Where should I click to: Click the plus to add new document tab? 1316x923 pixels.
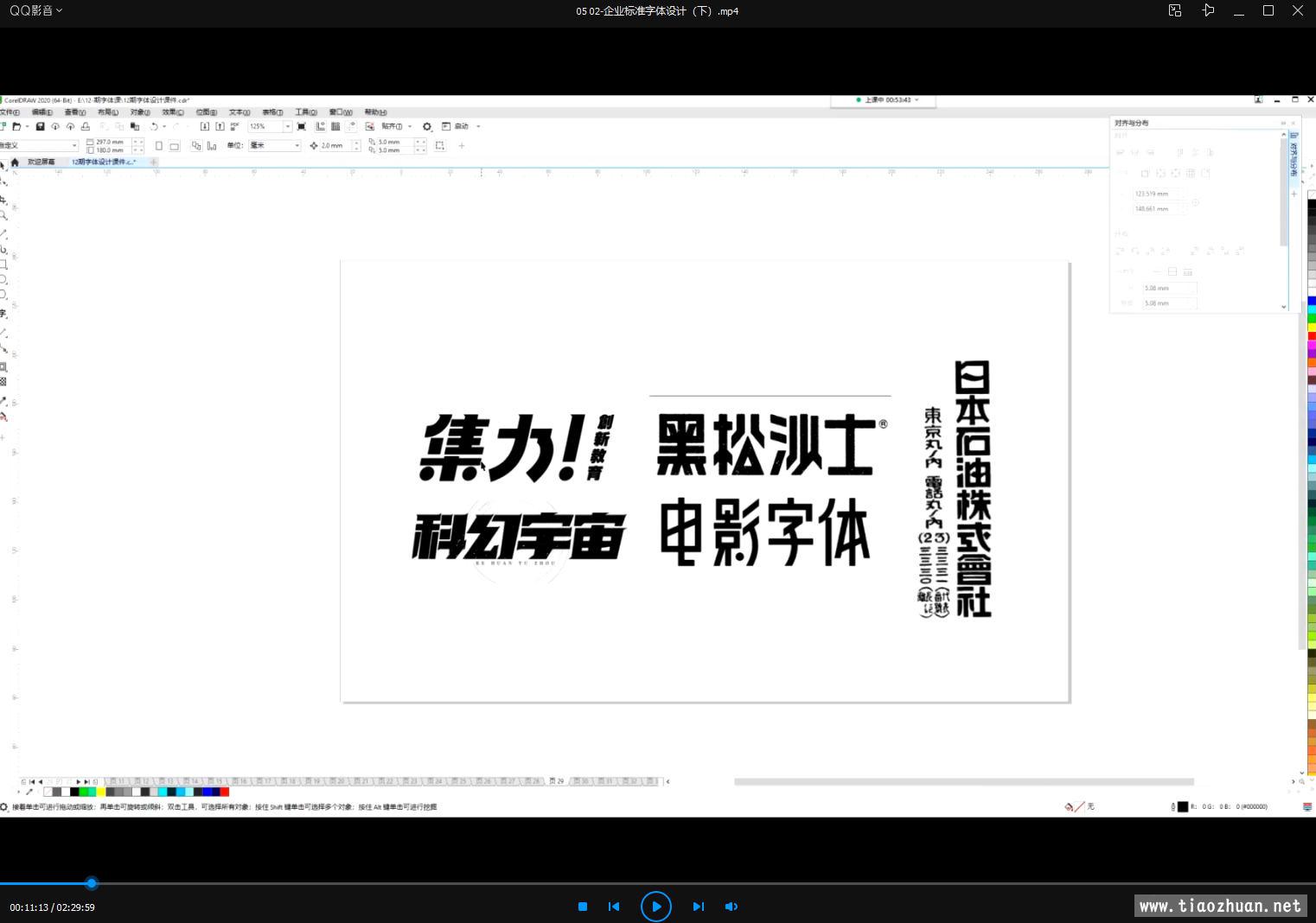pos(154,162)
